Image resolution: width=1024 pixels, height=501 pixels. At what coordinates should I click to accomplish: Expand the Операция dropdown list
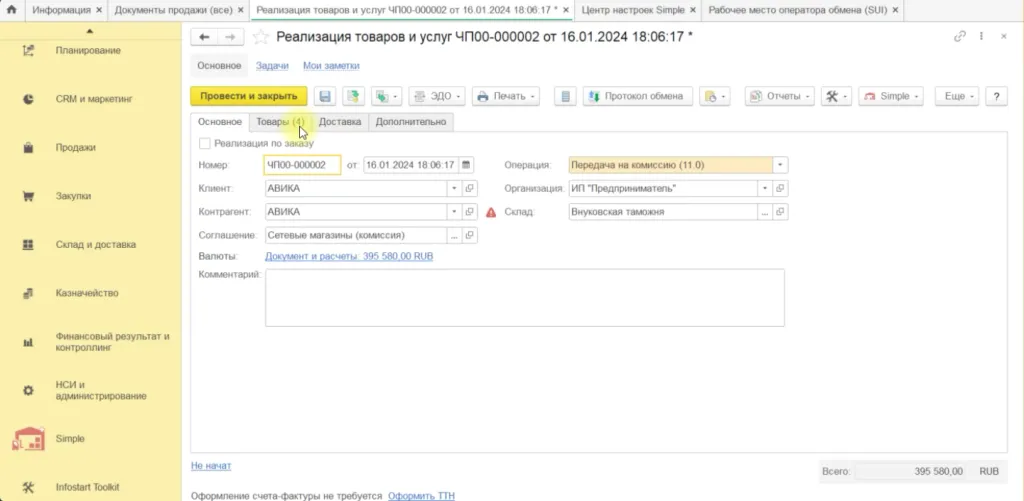pos(780,165)
